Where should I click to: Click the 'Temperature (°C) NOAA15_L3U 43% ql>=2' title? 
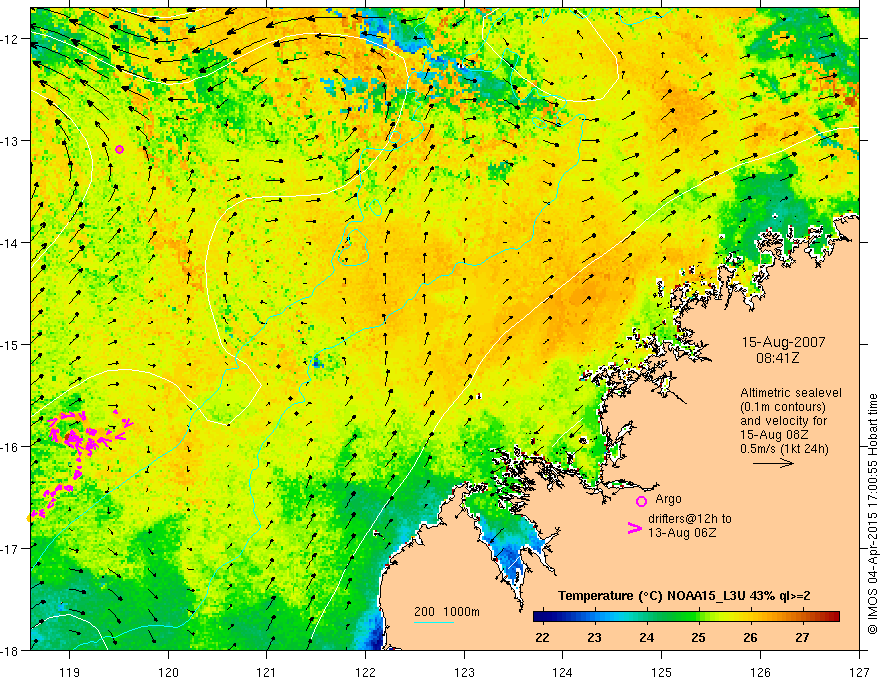[684, 596]
